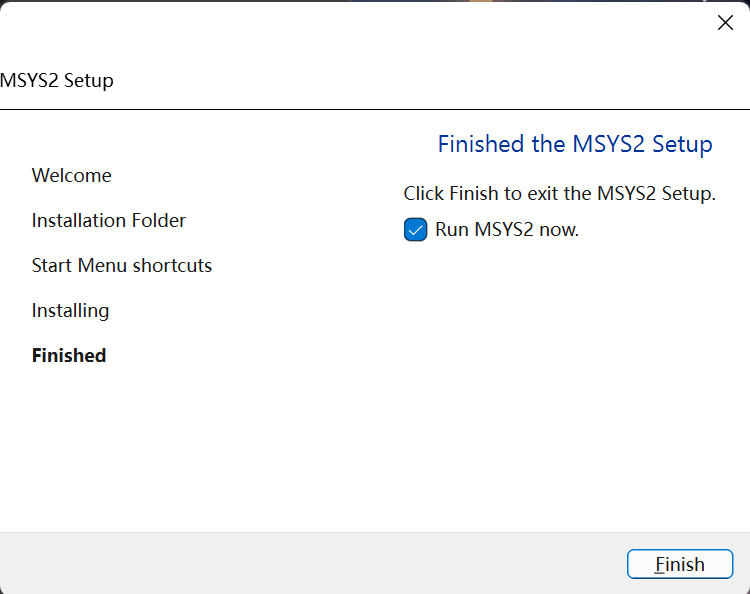Screen dimensions: 750x594
Task: Close the MSYS2 Setup window
Action: pyautogui.click(x=725, y=23)
